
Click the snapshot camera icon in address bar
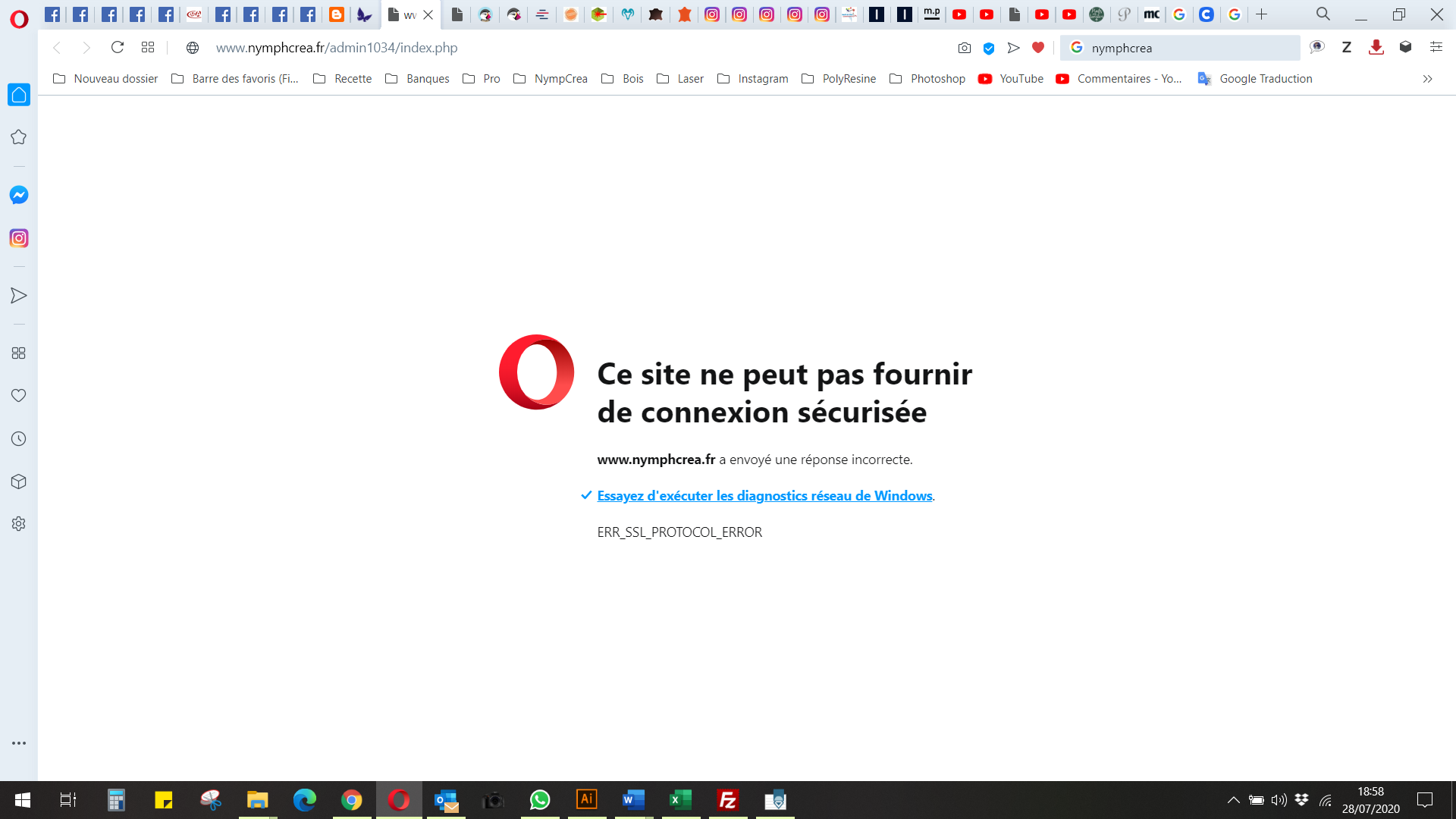coord(965,48)
